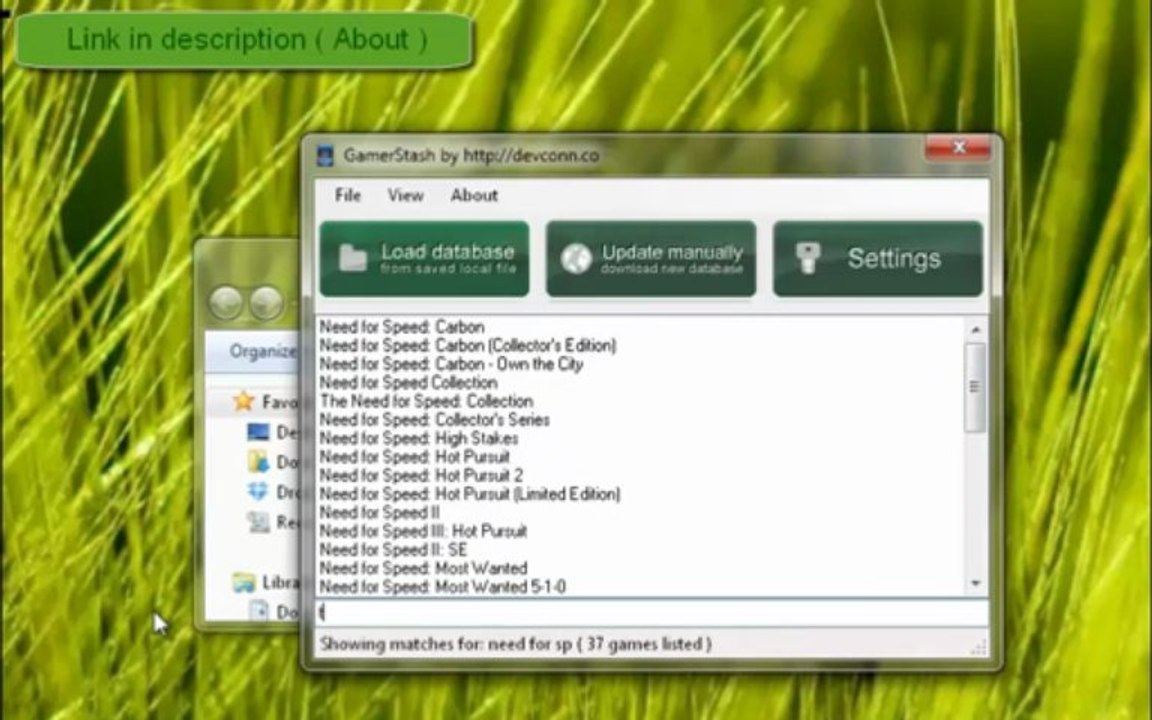Open the File menu in GamerStash
This screenshot has width=1152, height=720.
tap(348, 195)
